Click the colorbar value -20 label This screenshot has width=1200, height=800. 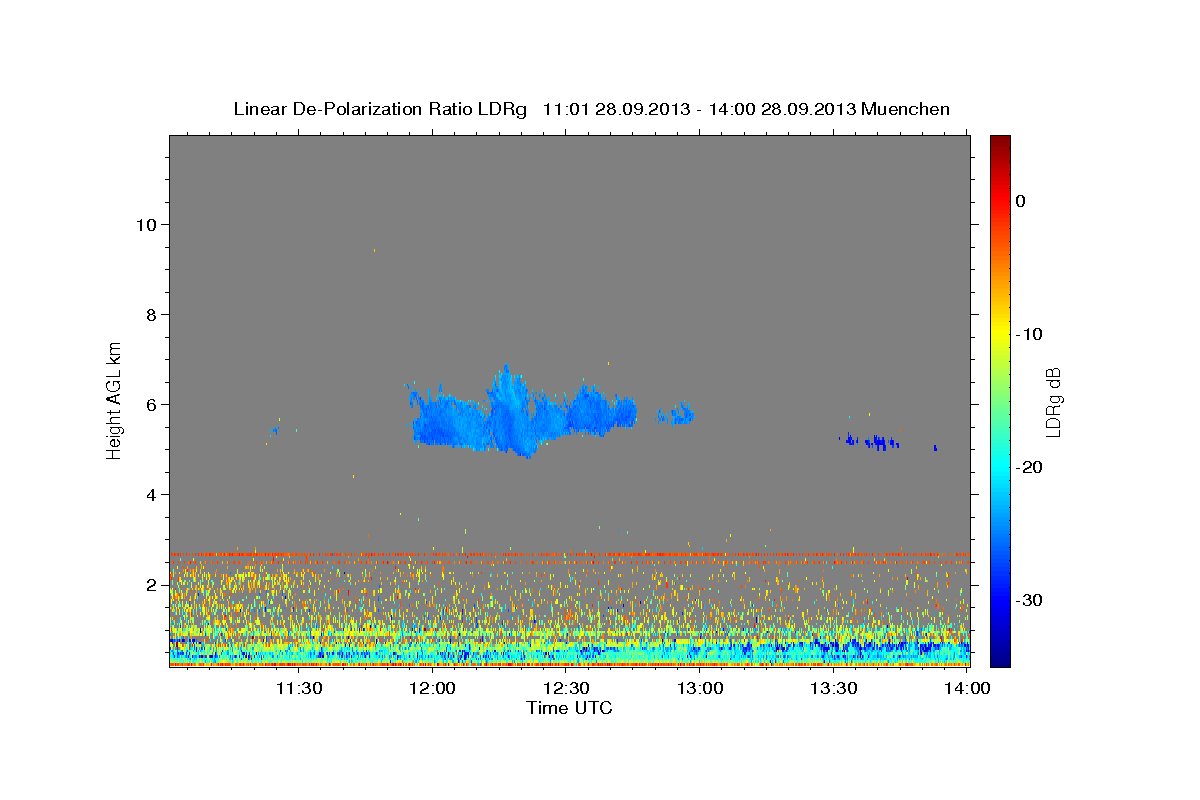[1028, 467]
